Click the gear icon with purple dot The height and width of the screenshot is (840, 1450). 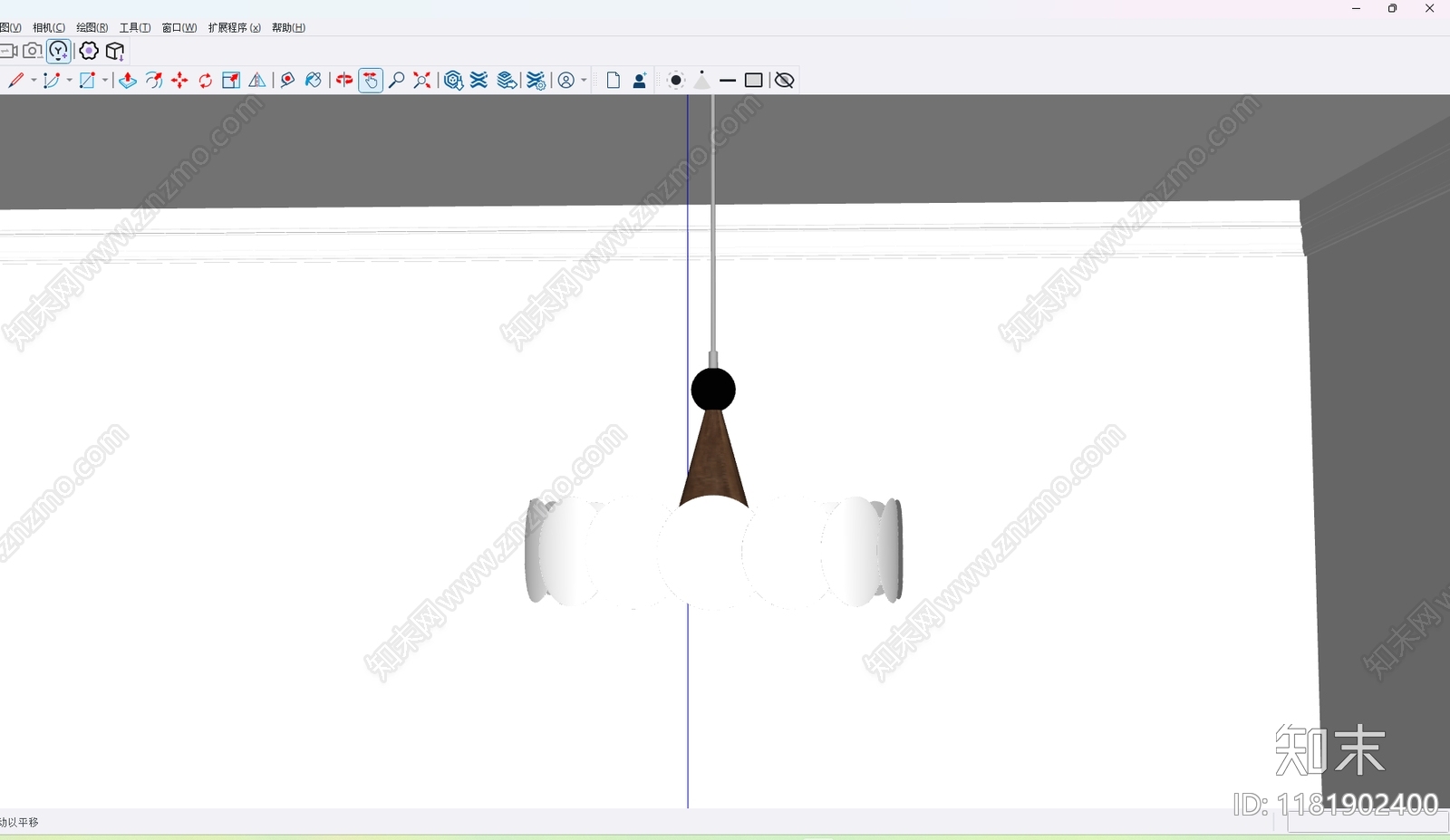89,51
